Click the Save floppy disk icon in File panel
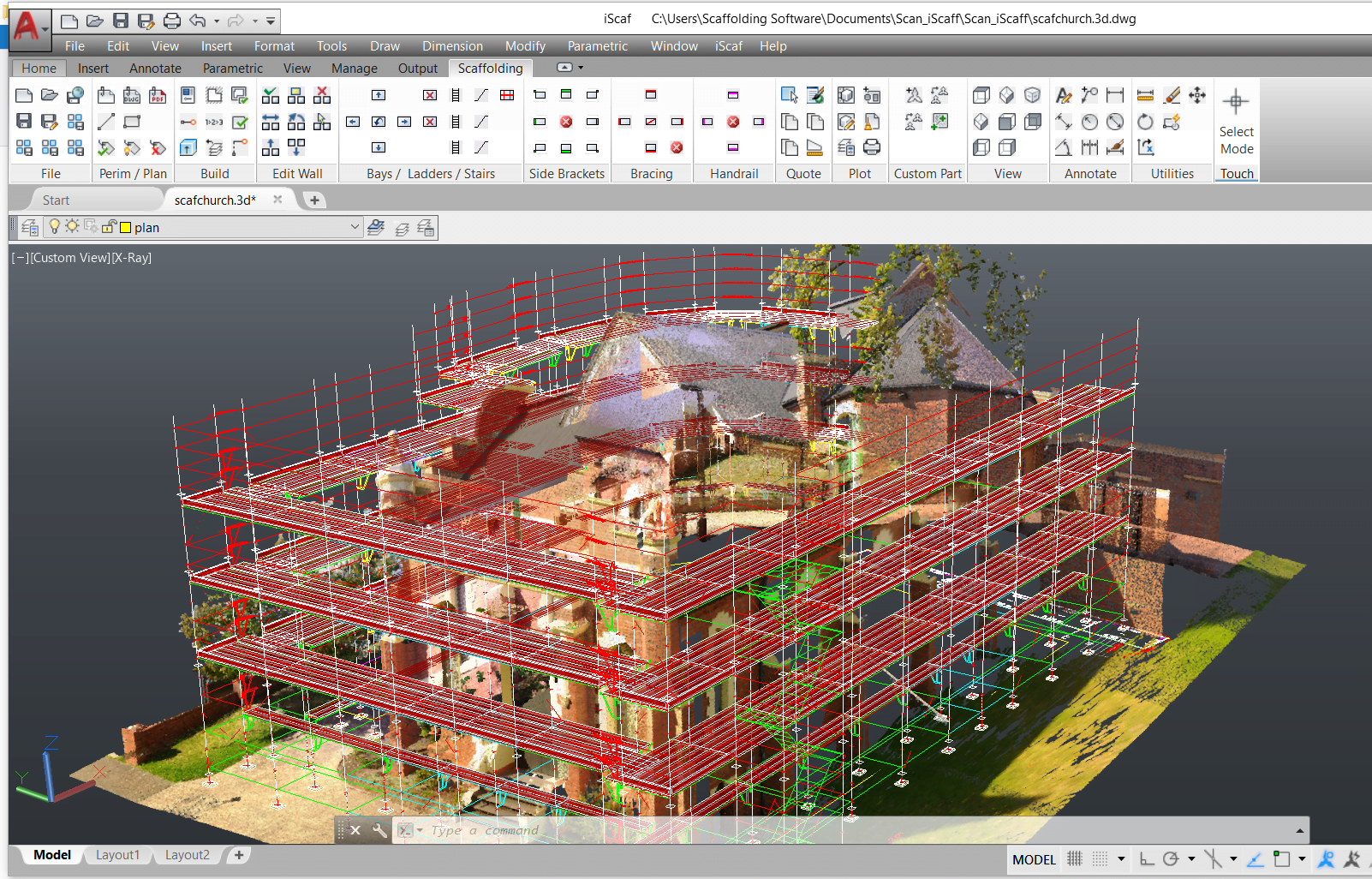The width and height of the screenshot is (1372, 879). [24, 122]
